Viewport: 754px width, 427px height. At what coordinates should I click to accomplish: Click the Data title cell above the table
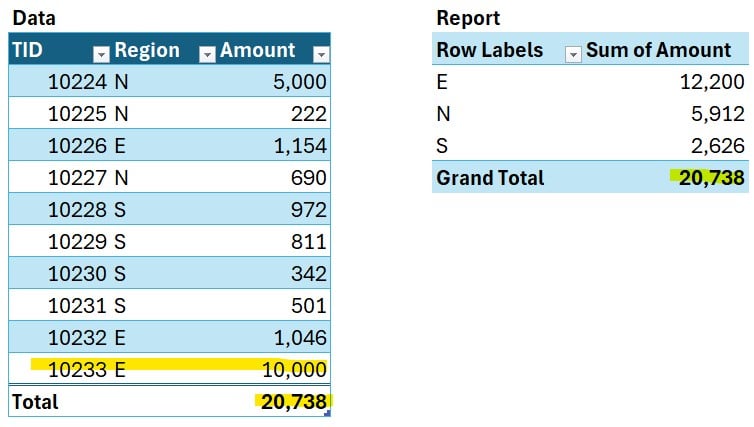pyautogui.click(x=32, y=18)
